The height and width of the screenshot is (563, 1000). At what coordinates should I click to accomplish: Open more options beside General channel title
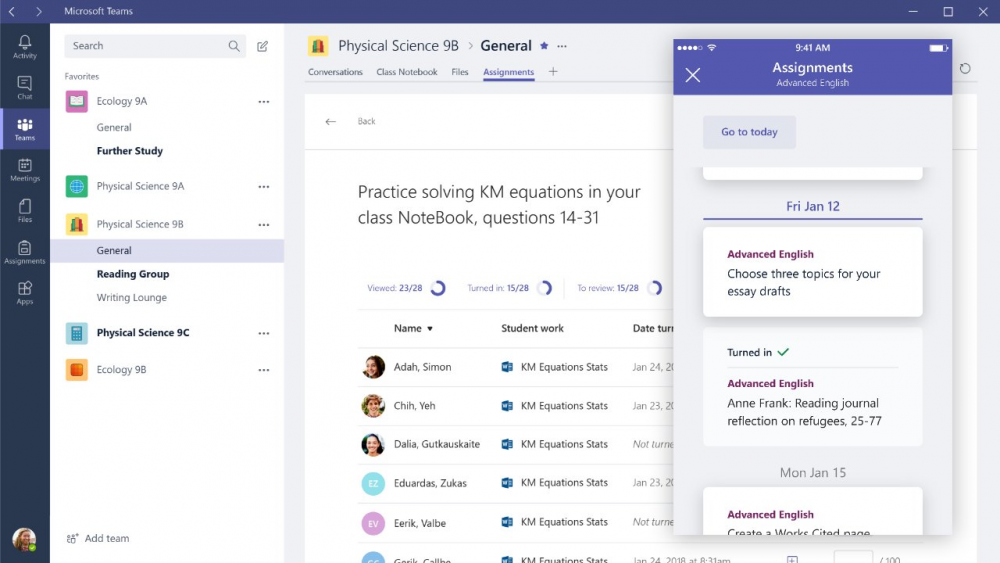(562, 46)
